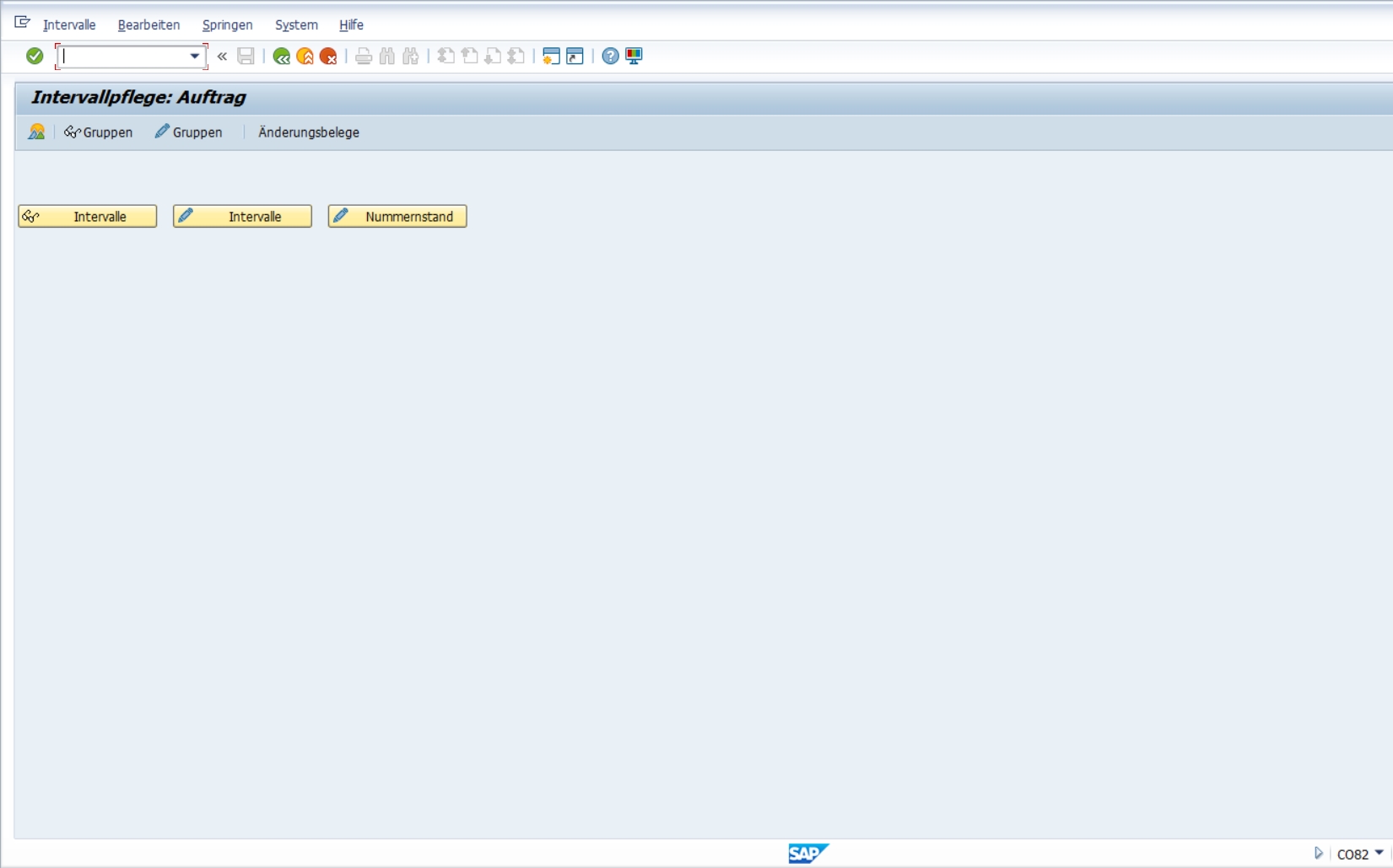
Task: Open the Springen menu
Action: (x=228, y=25)
